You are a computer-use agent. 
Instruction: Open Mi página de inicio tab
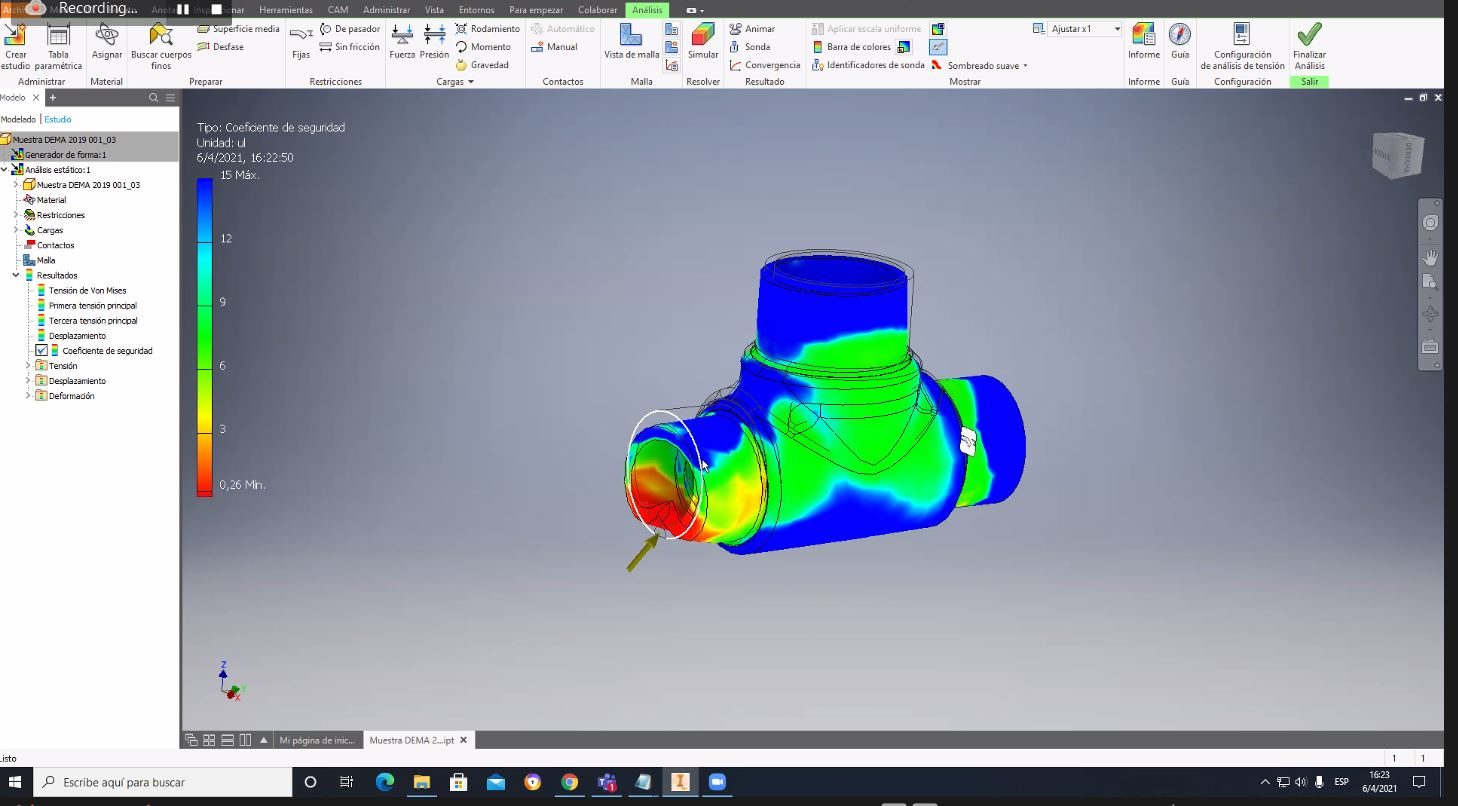(316, 740)
